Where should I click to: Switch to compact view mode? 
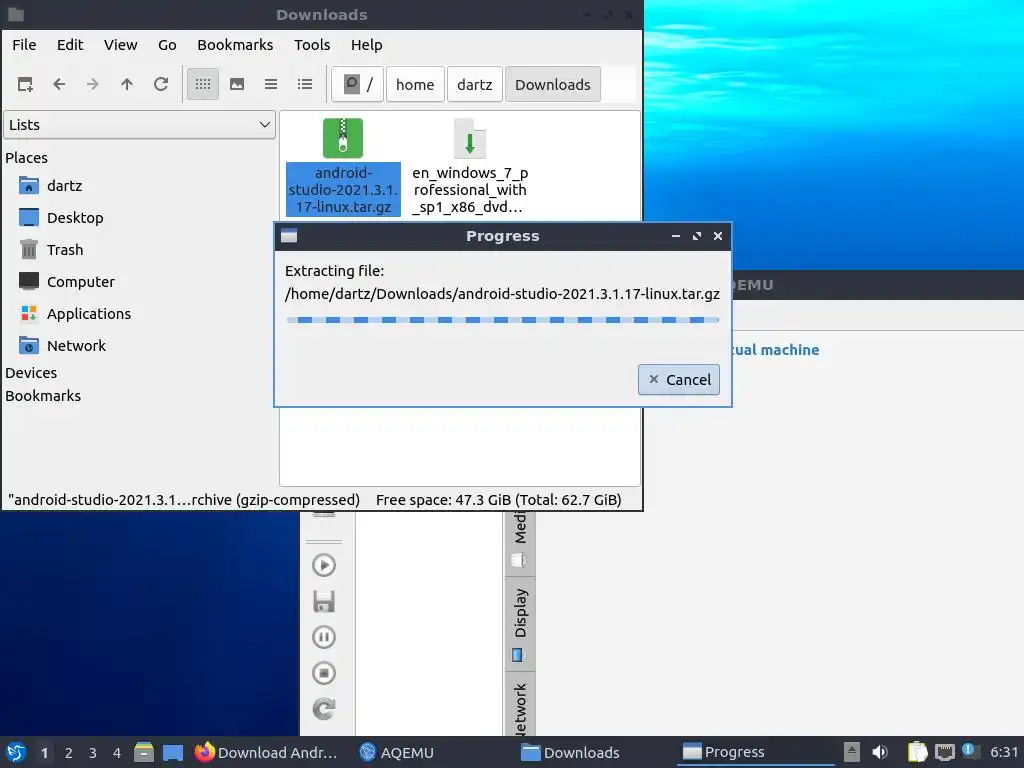point(271,84)
